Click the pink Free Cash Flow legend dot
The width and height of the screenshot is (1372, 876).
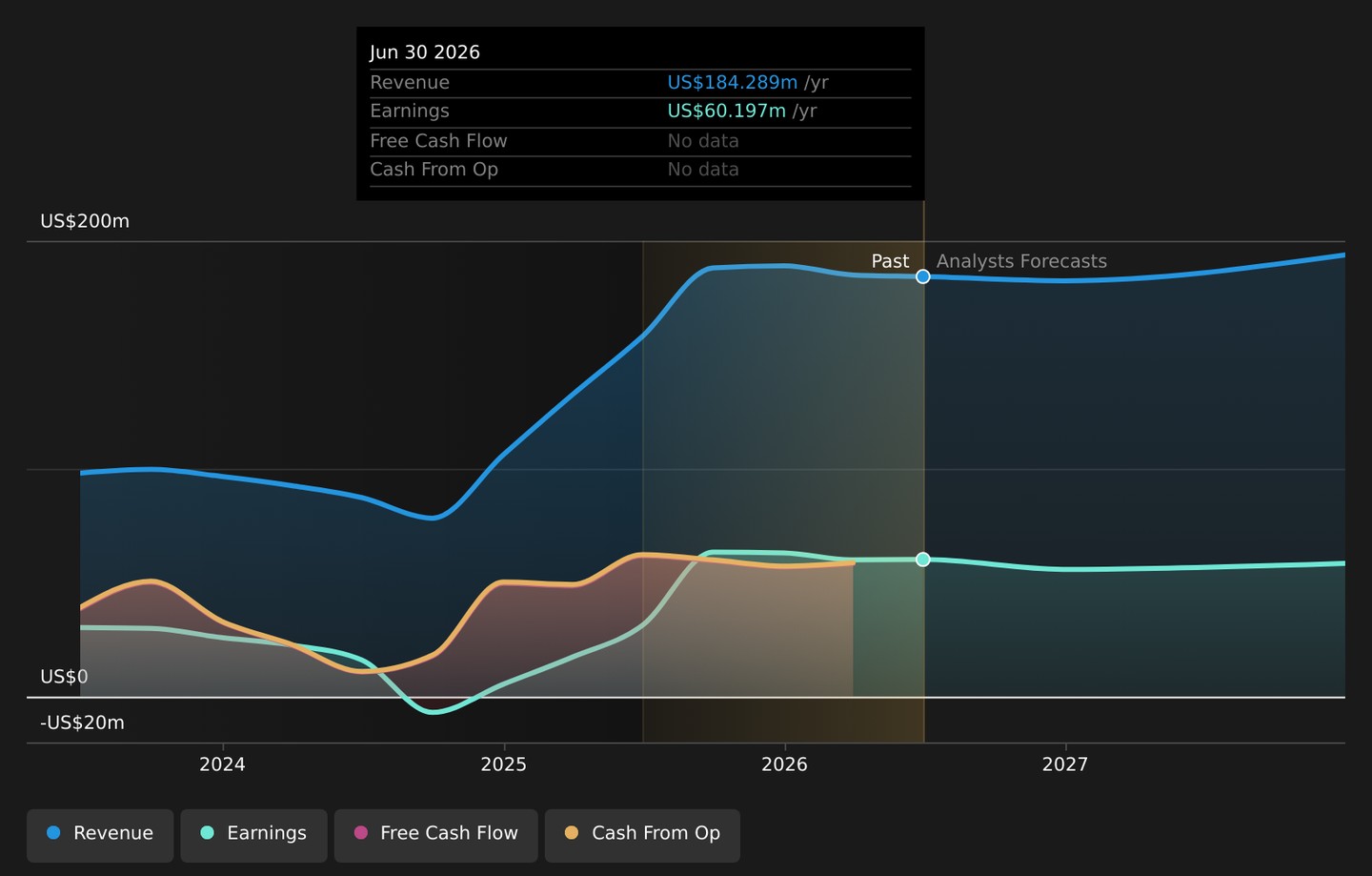360,833
